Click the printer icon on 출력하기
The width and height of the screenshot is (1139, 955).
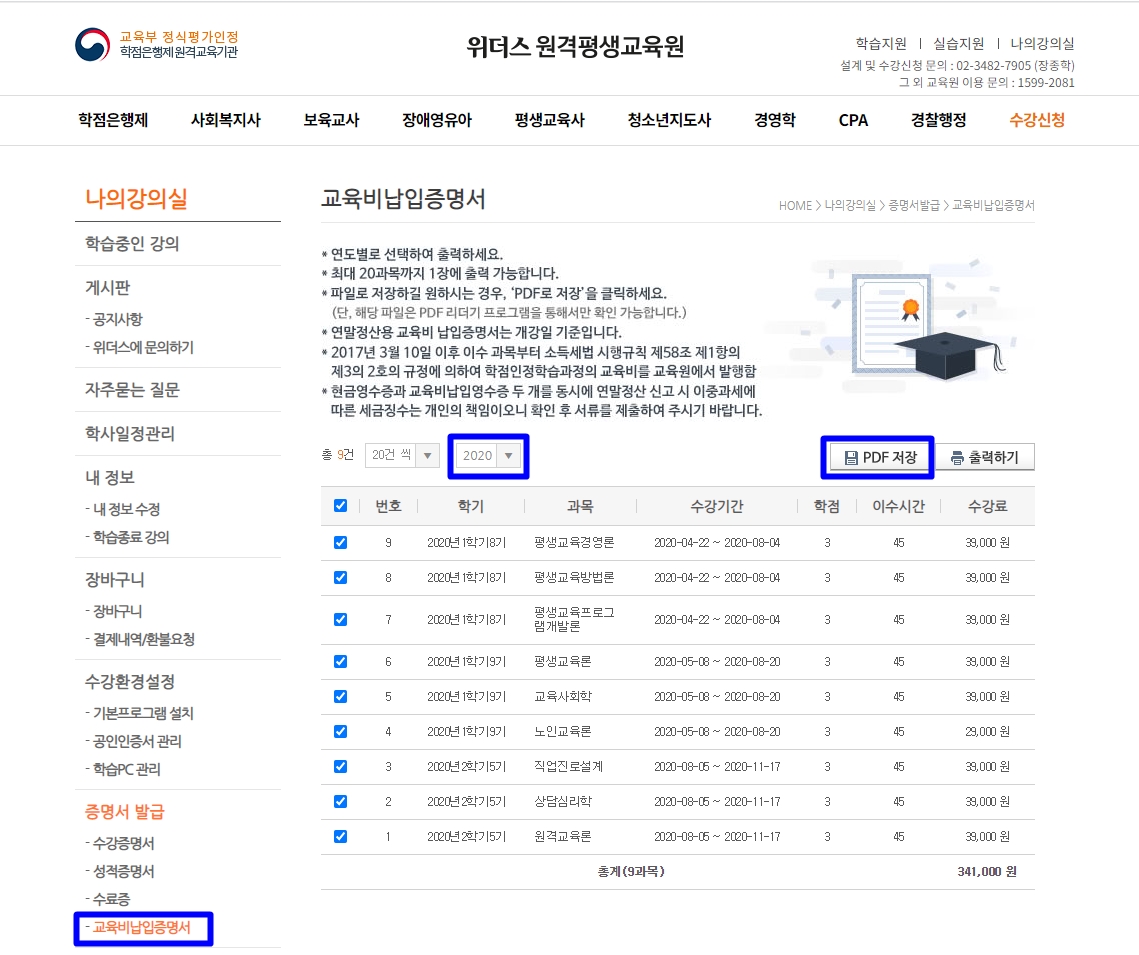coord(957,458)
